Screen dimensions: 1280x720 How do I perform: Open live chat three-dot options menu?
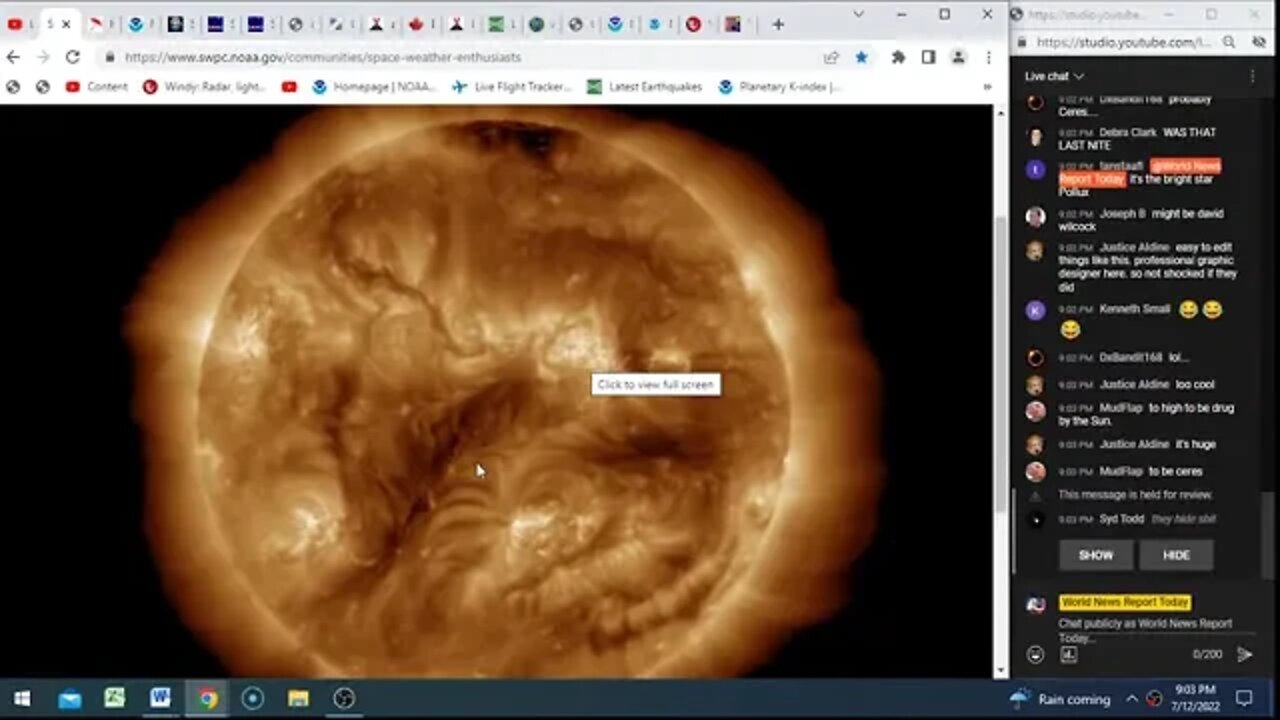click(x=1252, y=76)
